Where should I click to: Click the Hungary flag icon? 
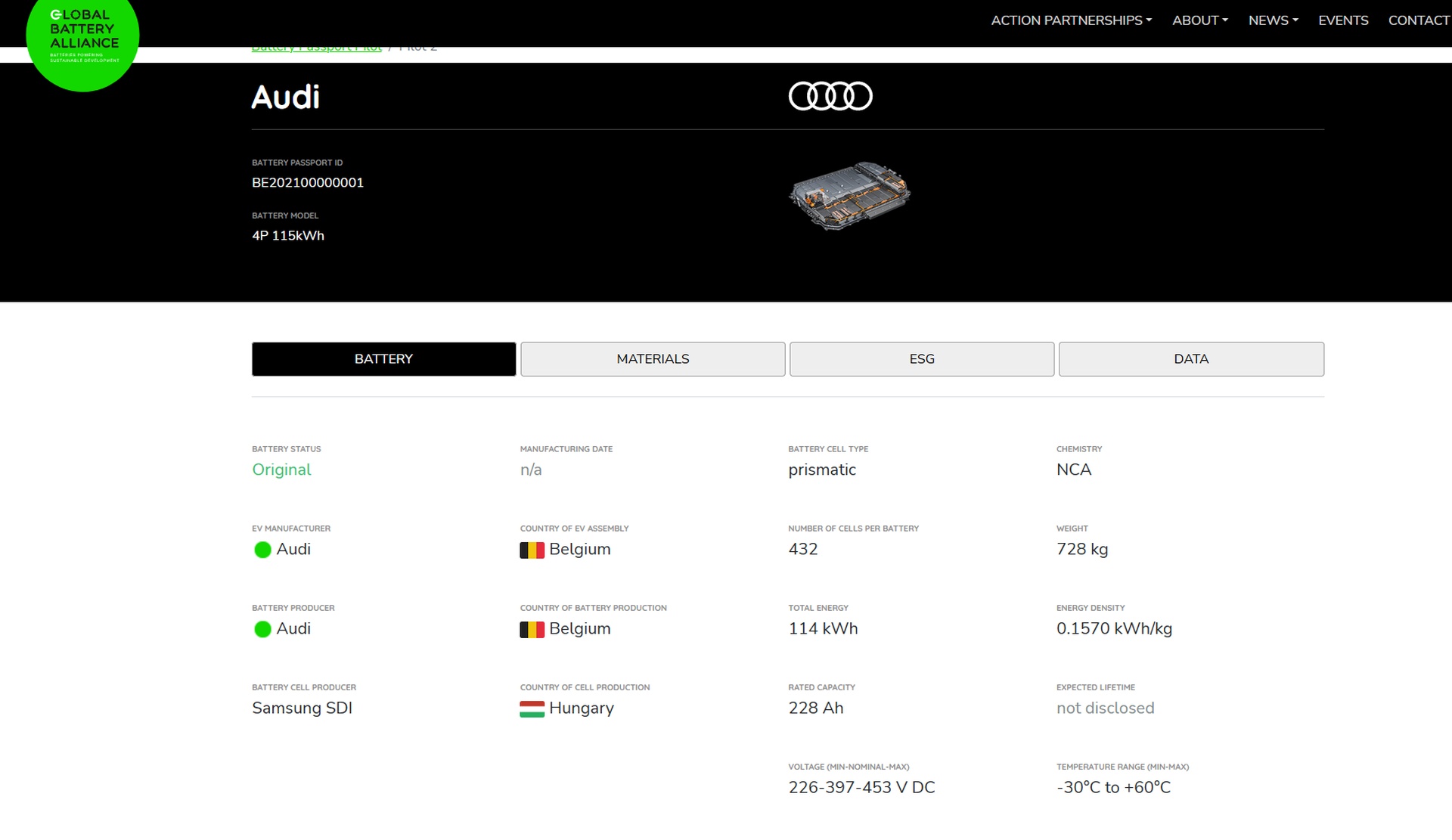click(x=532, y=709)
